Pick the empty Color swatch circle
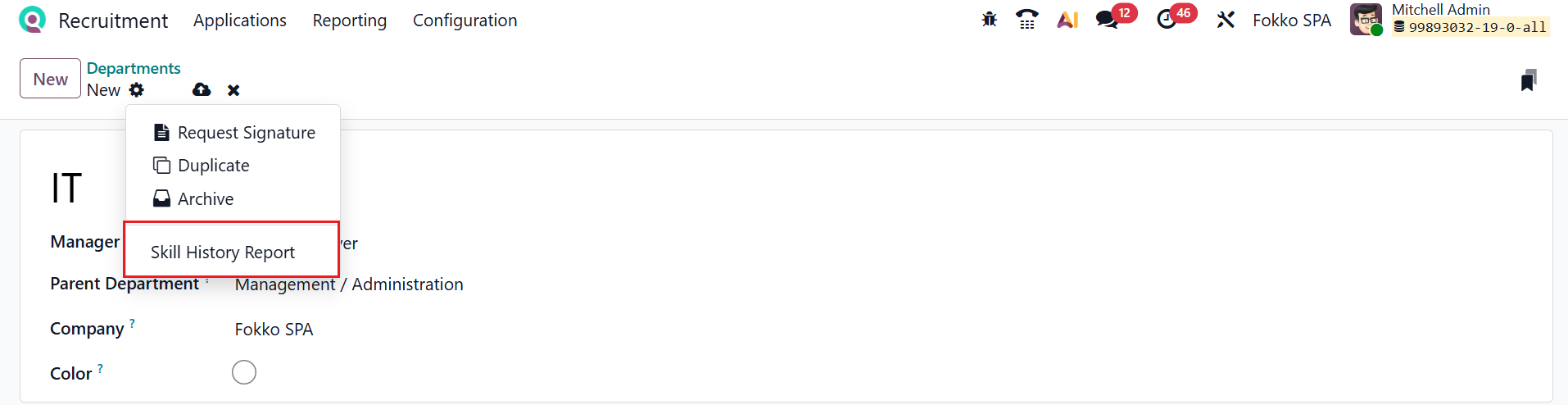 (x=244, y=372)
